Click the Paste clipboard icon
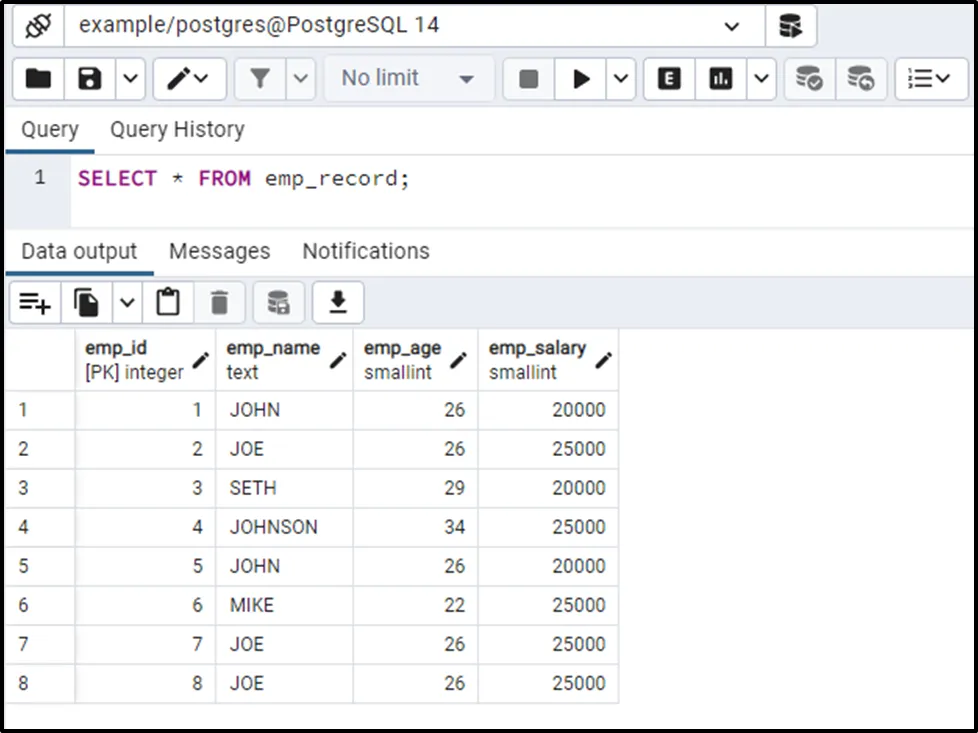The height and width of the screenshot is (733, 978). coord(168,303)
